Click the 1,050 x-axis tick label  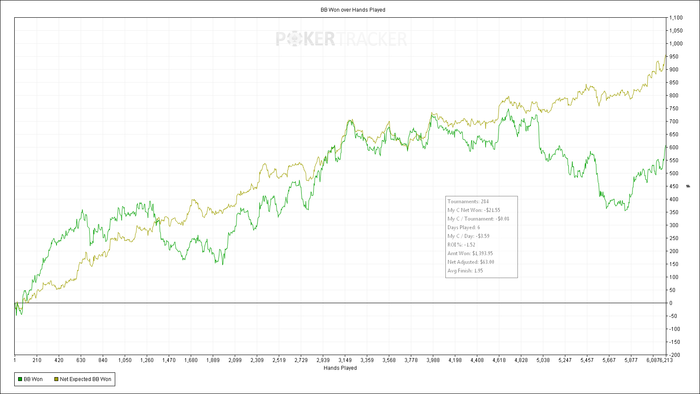(x=125, y=360)
